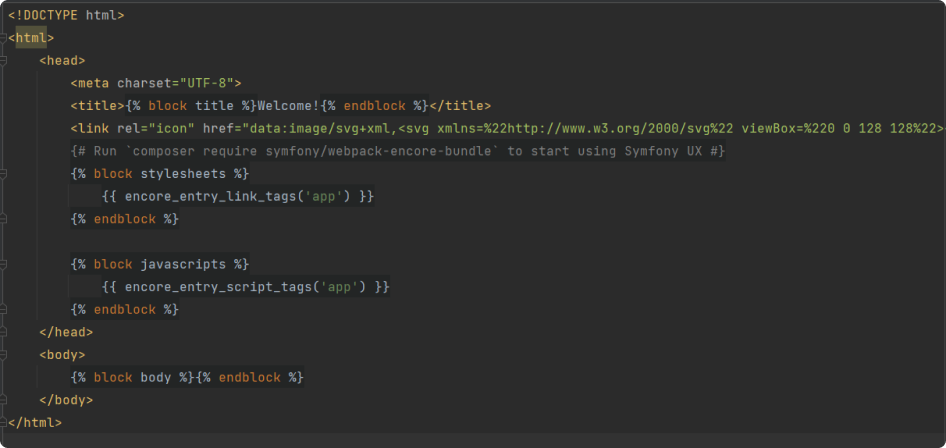Collapse the head section fold marker

(x=5, y=60)
